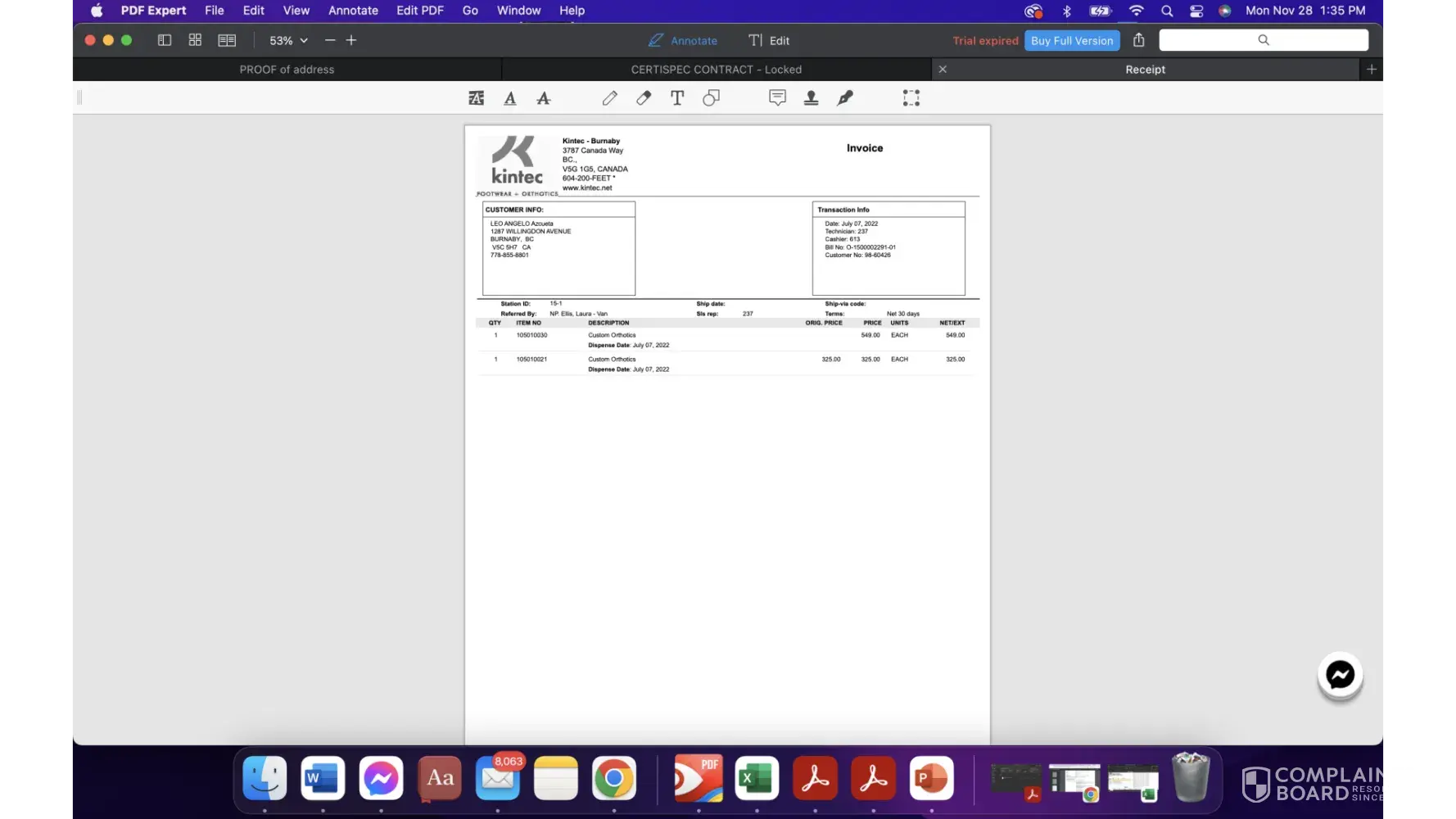Select the strikethrough text tool
1456x819 pixels.
point(544,98)
